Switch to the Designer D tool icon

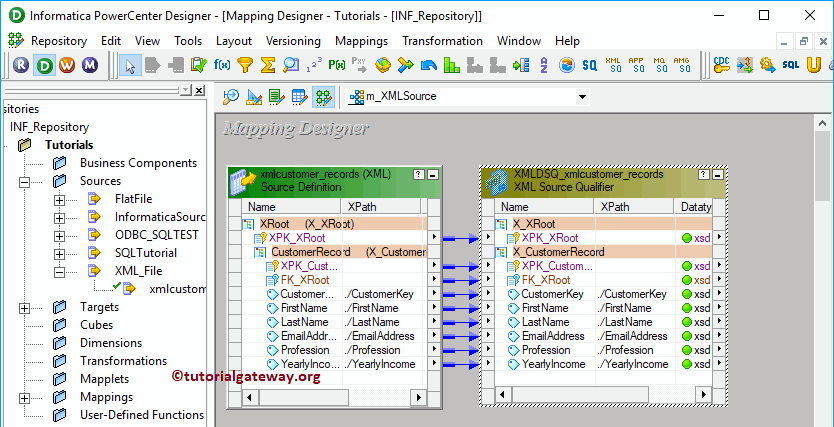pyautogui.click(x=45, y=65)
